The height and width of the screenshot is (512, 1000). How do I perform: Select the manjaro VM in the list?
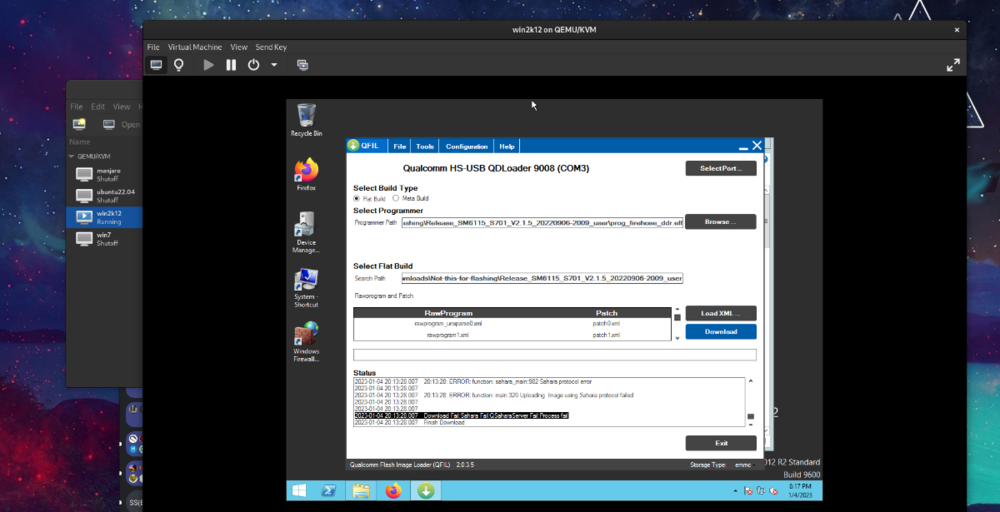click(x=105, y=175)
